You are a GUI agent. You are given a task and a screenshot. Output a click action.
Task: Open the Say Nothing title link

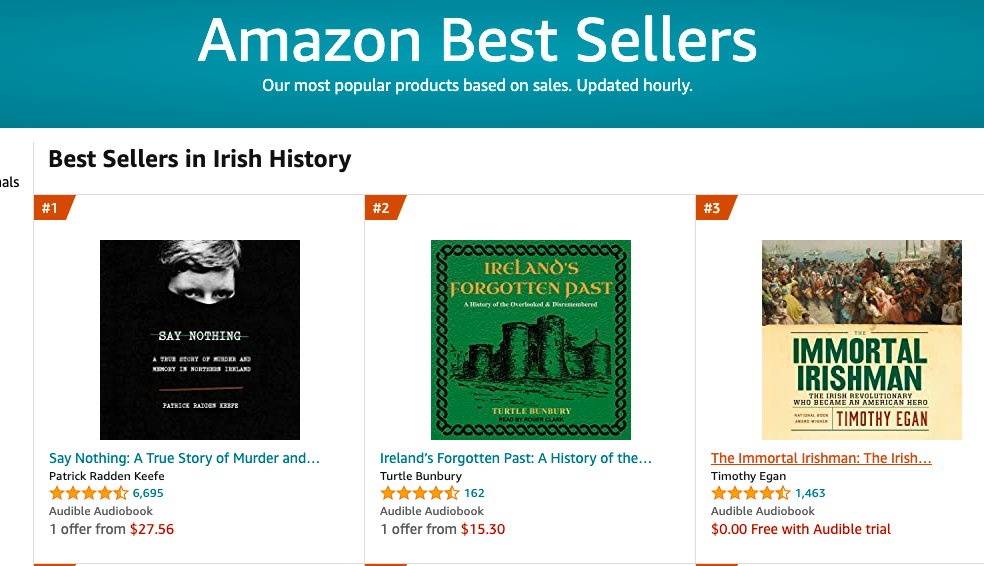(185, 458)
